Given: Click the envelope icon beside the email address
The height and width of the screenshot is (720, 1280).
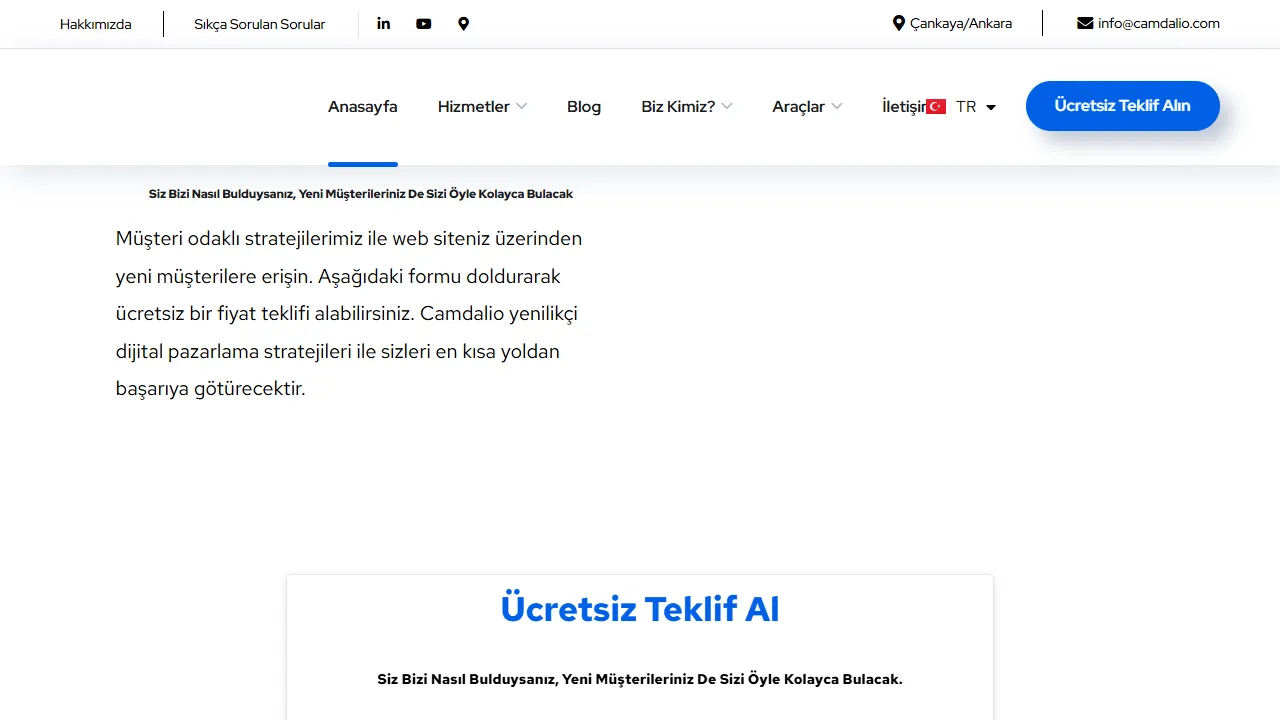Looking at the screenshot, I should pos(1085,23).
